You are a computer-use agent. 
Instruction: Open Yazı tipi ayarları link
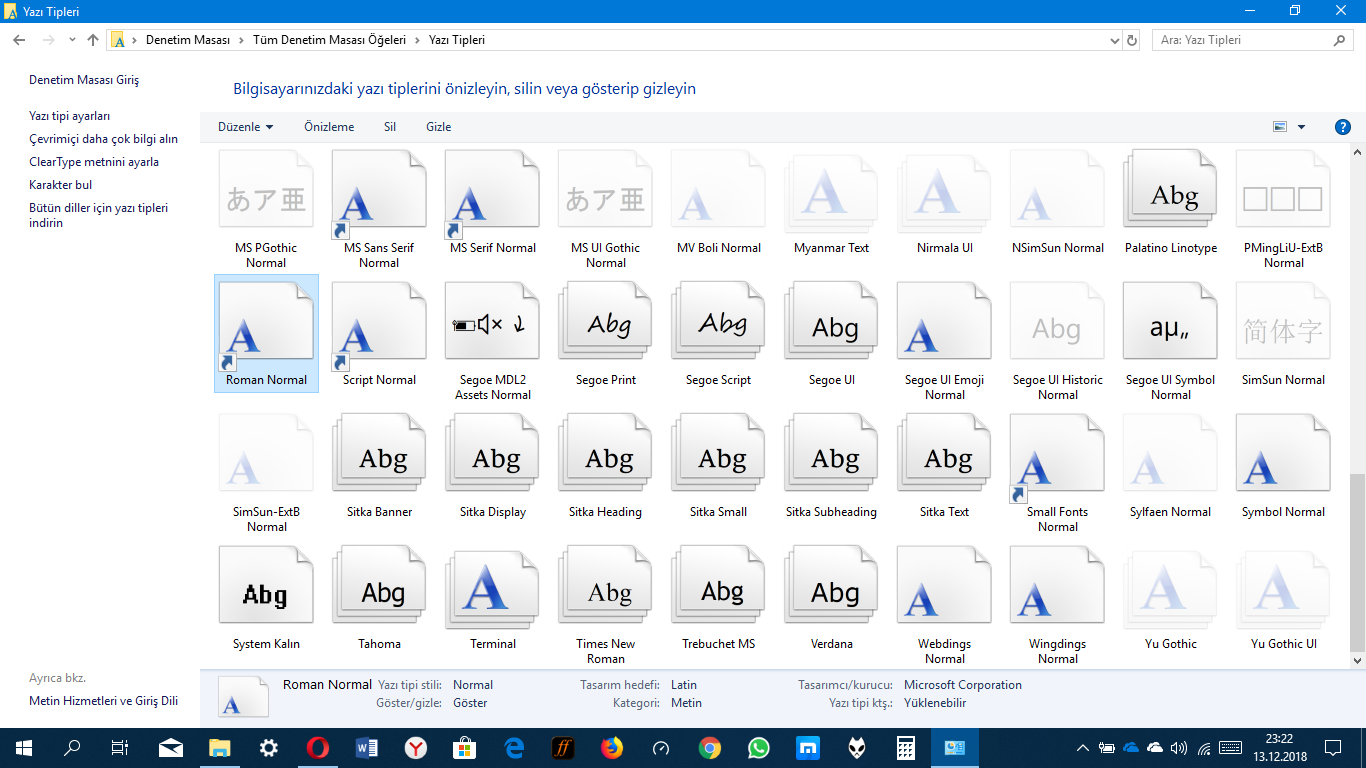tap(70, 116)
